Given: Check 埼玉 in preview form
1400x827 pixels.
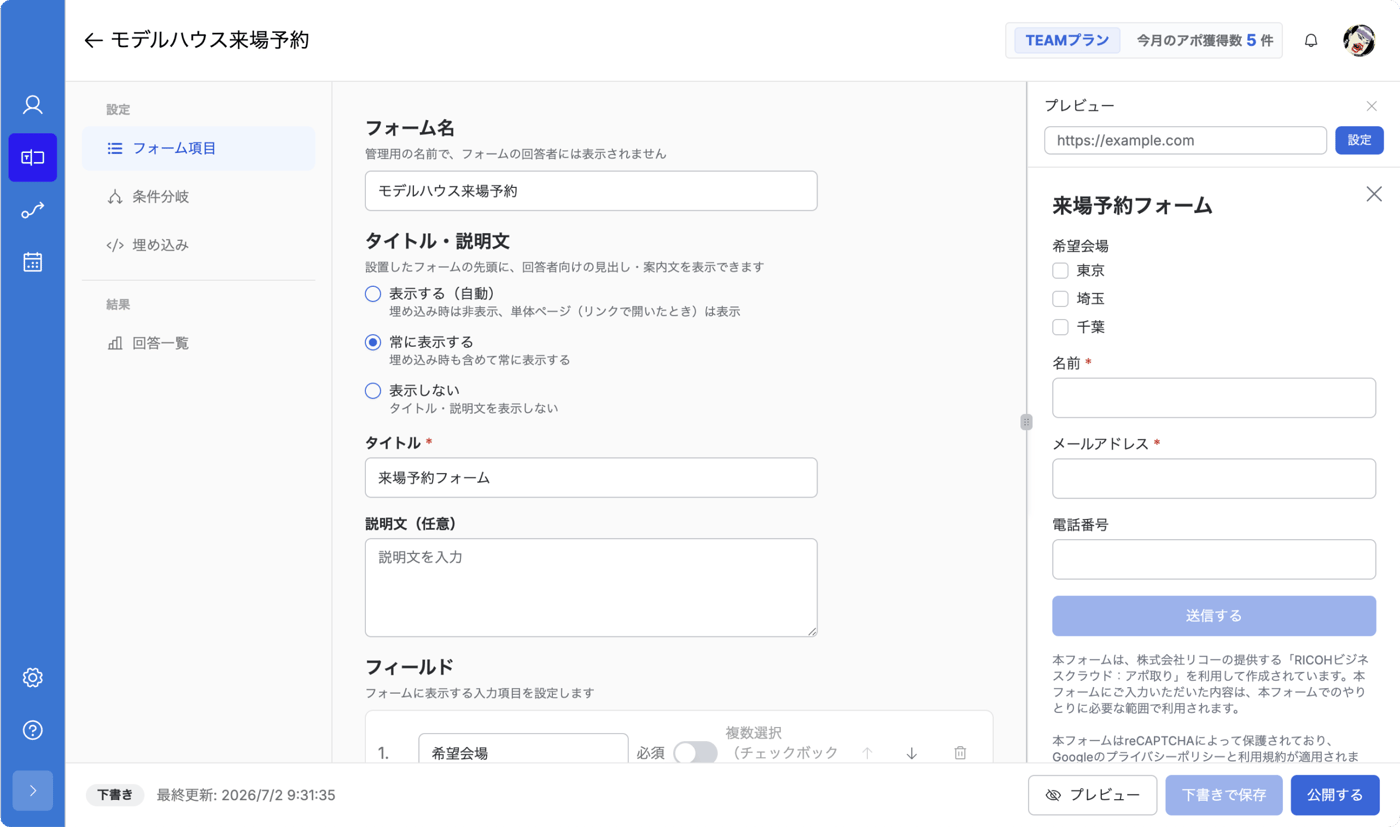Looking at the screenshot, I should click(x=1060, y=298).
